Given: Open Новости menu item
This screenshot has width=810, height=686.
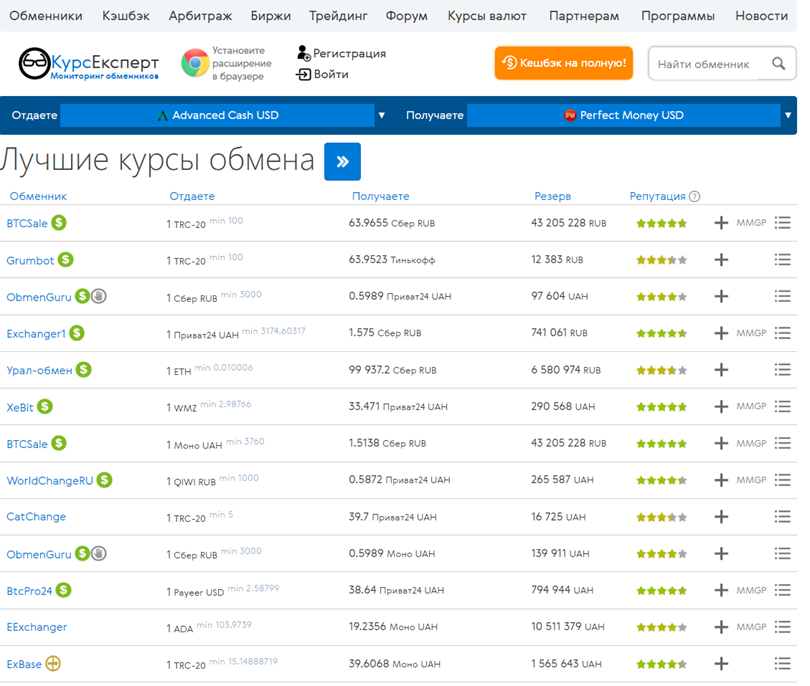Looking at the screenshot, I should [x=762, y=16].
